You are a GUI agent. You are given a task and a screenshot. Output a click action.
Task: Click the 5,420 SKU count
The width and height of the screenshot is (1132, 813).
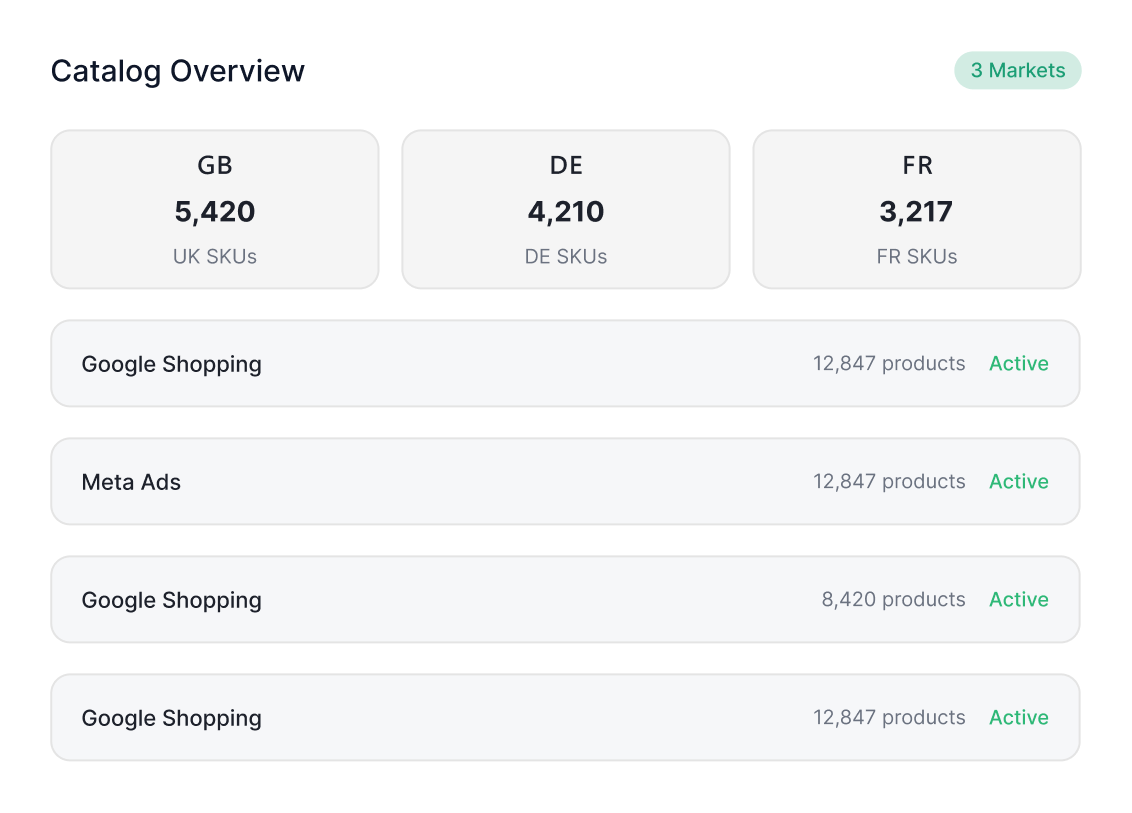(x=215, y=212)
